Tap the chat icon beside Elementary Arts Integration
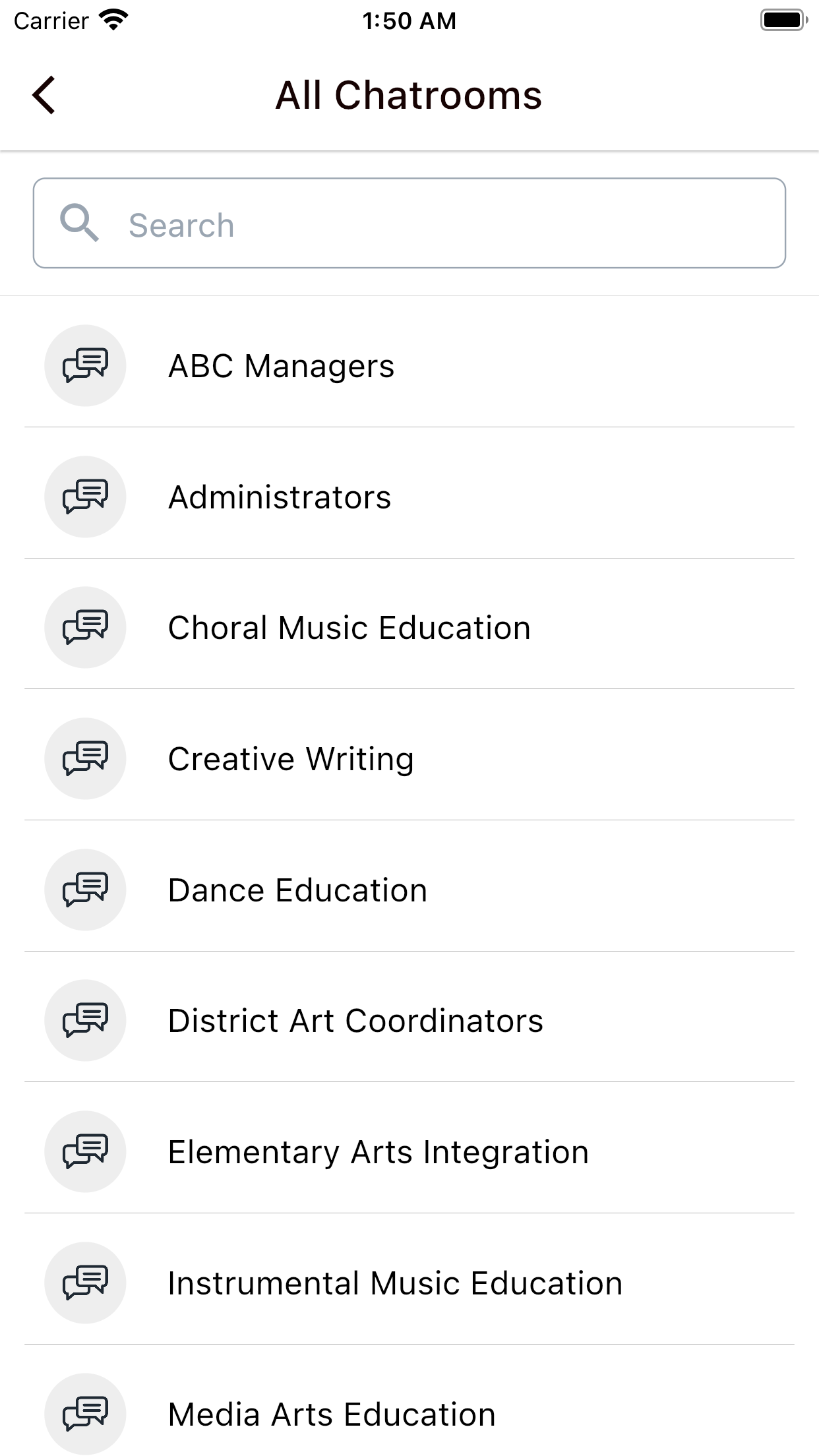This screenshot has height=1456, width=819. (x=85, y=1151)
